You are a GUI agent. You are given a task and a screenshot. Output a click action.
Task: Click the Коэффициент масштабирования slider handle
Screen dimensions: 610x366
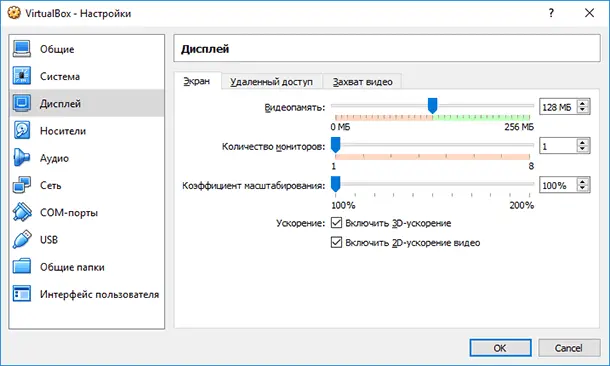(x=335, y=184)
